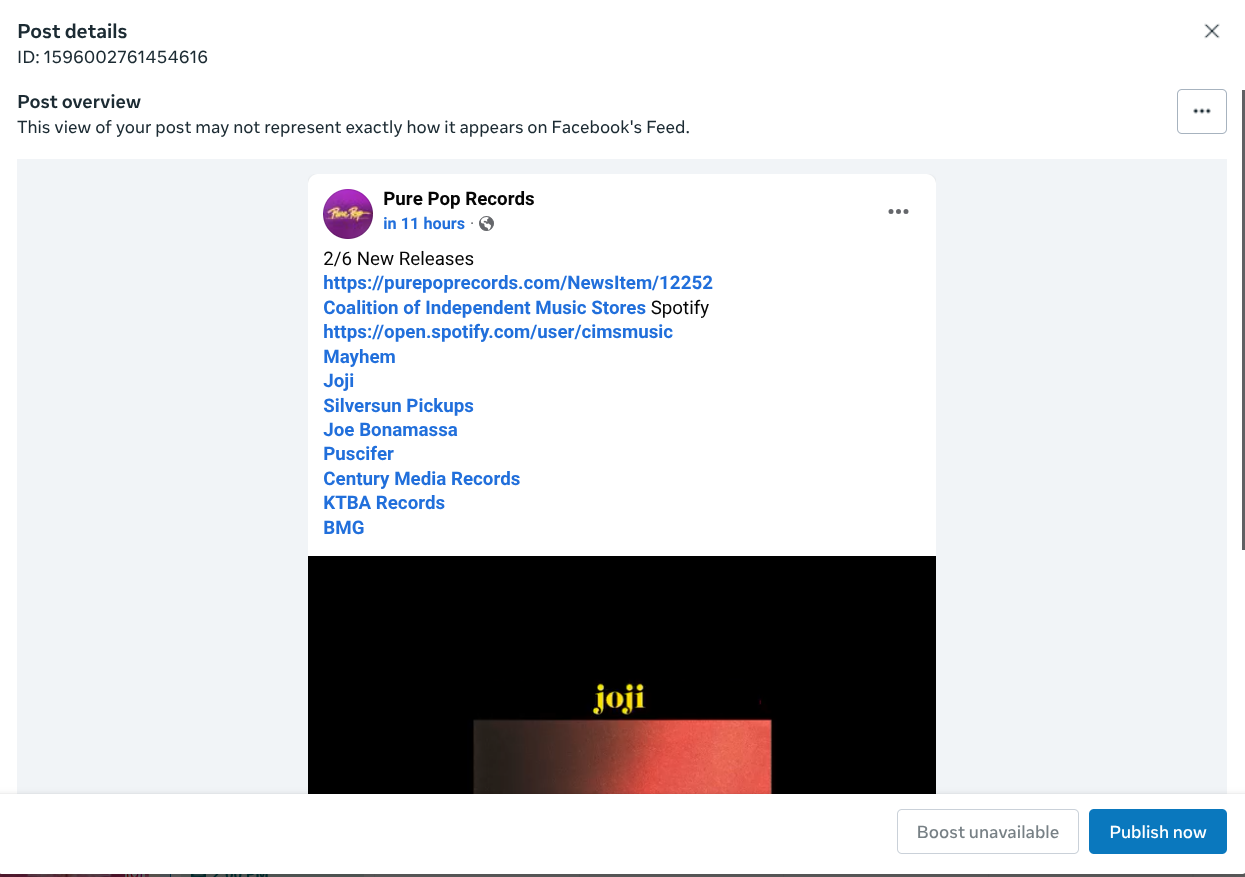Open the Century Media Records tag
The width and height of the screenshot is (1245, 877).
coord(421,479)
